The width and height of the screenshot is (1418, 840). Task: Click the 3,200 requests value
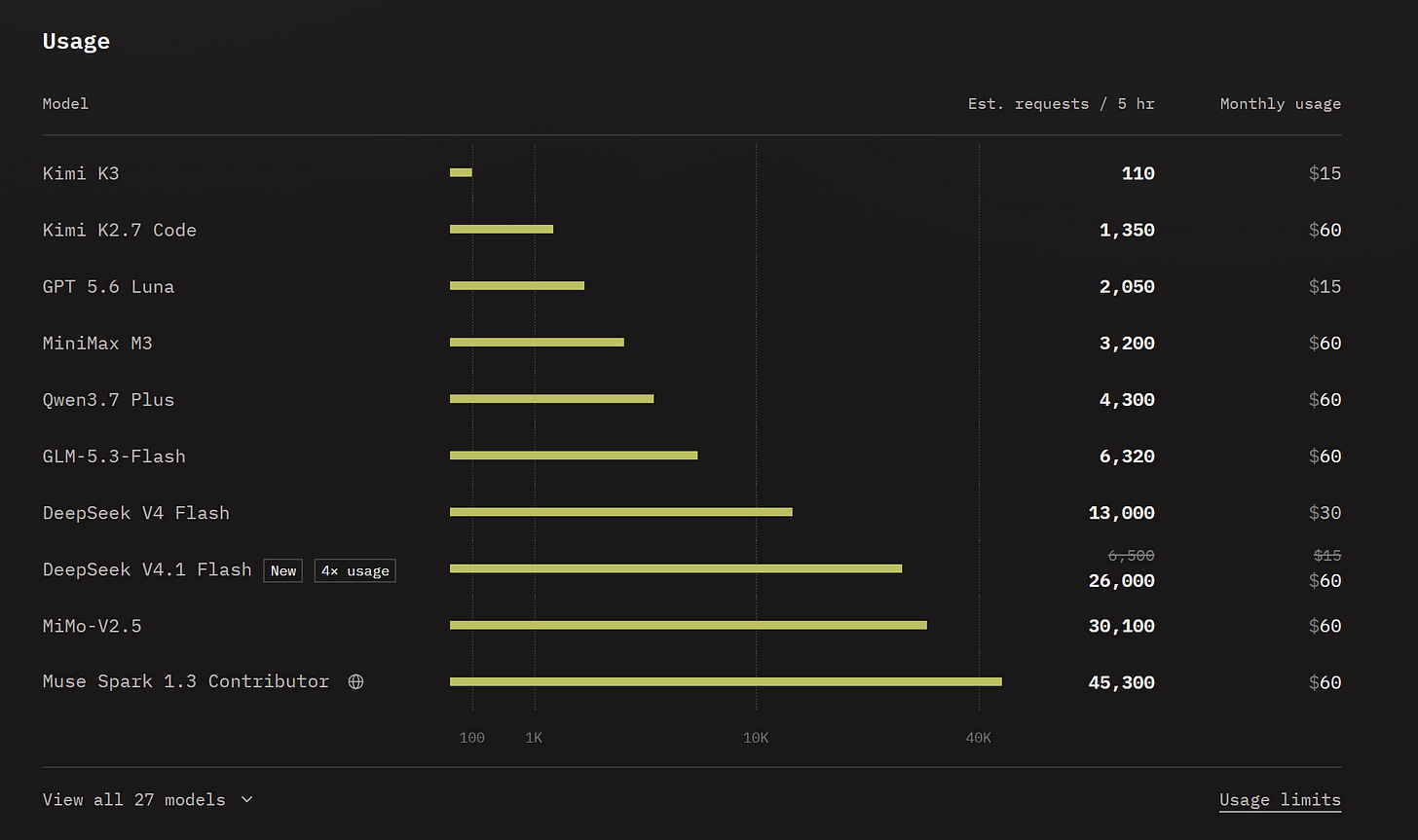click(1127, 343)
